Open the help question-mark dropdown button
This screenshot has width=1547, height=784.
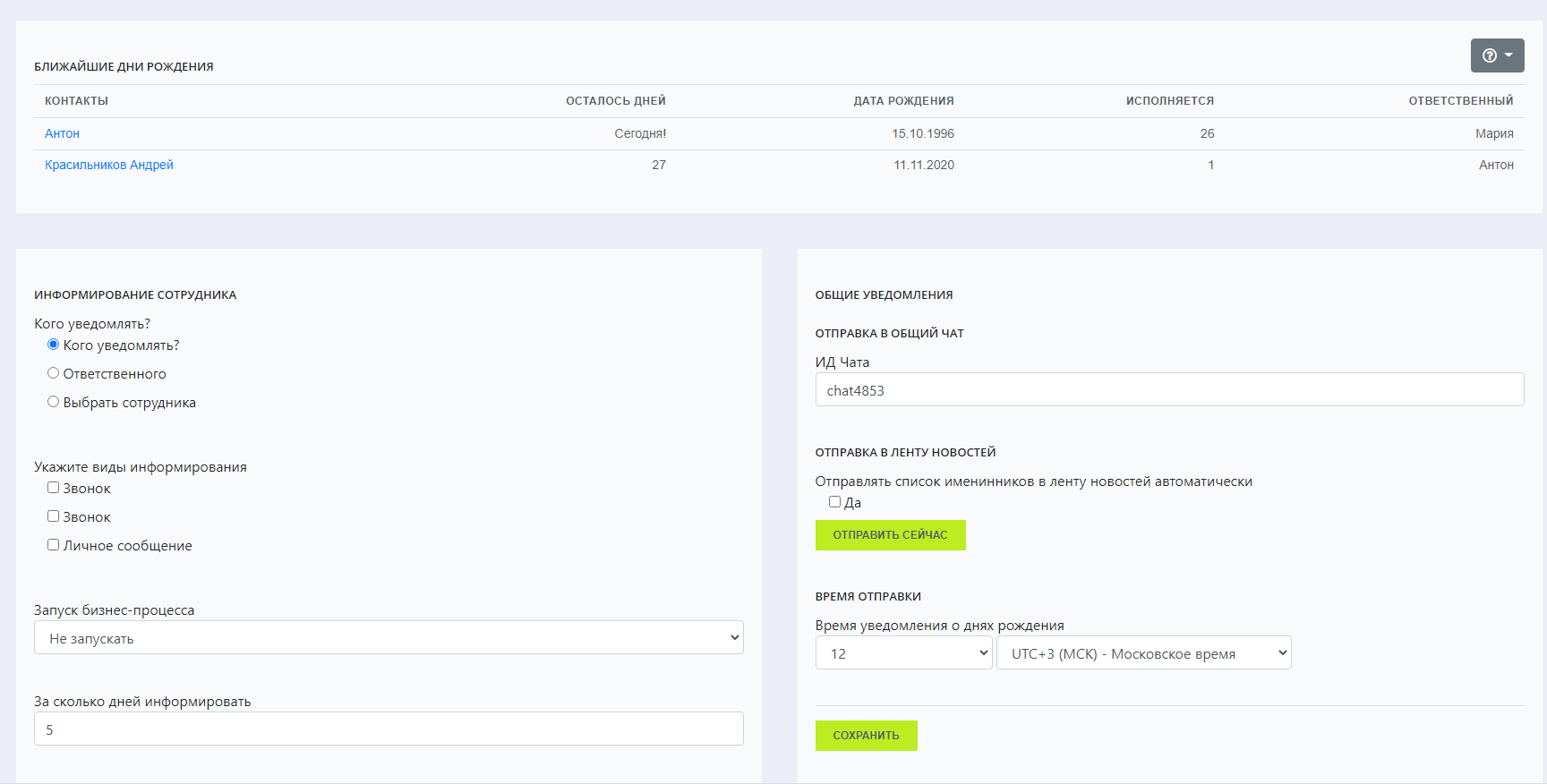click(x=1496, y=55)
